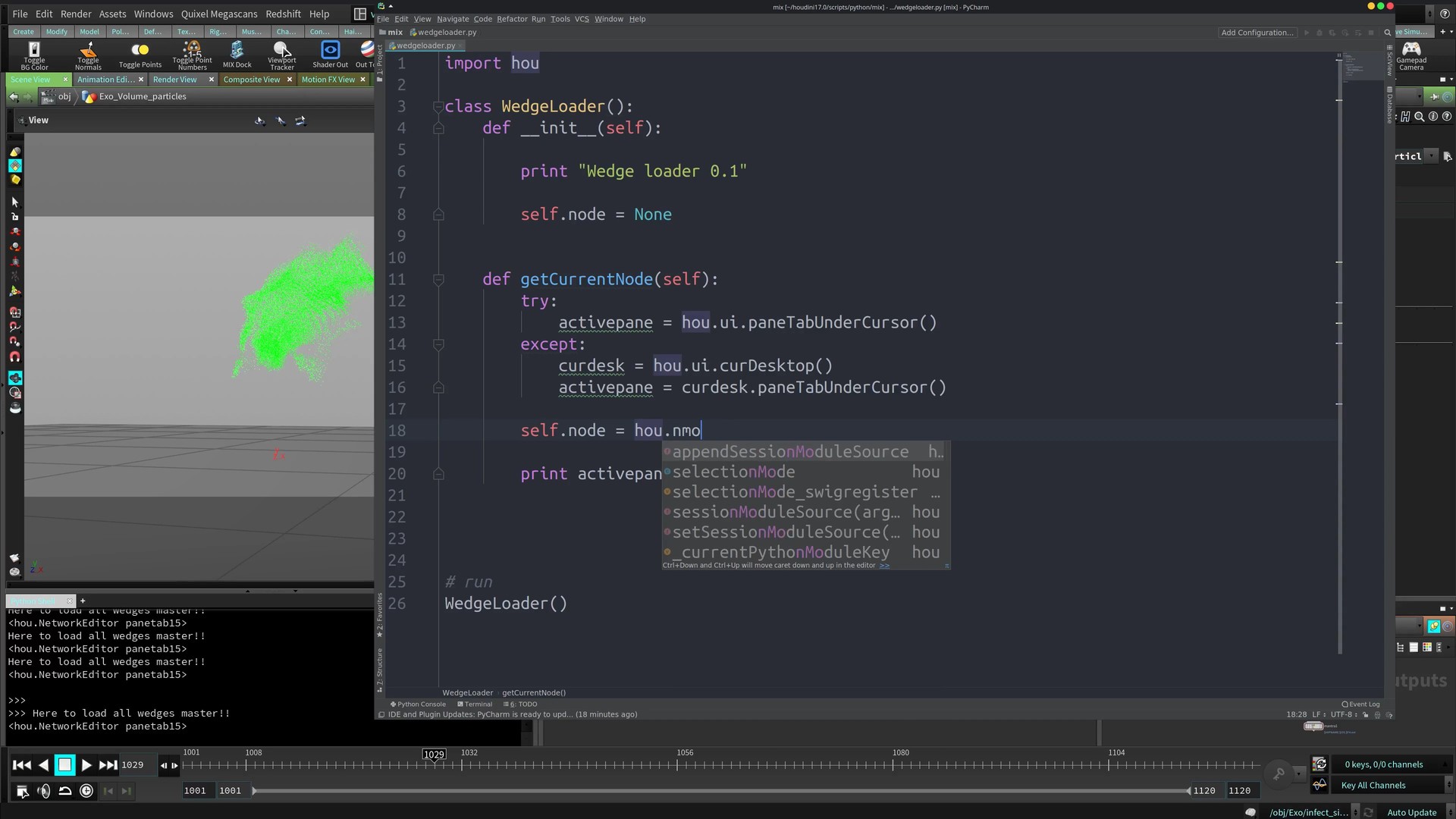Toggle BG Color shelf button

tap(34, 55)
